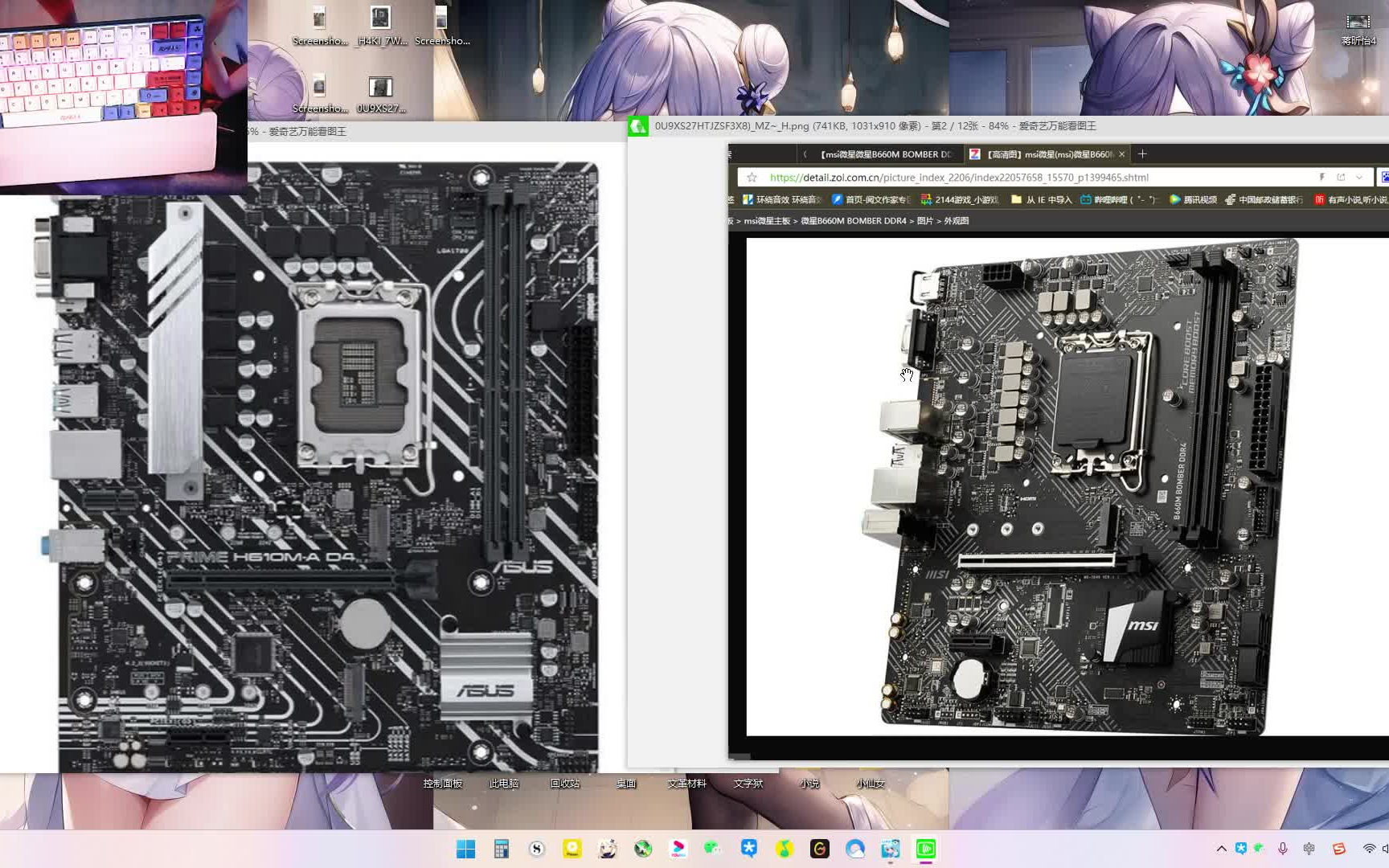Click the green tray icon
The image size is (1389, 868).
click(1259, 848)
